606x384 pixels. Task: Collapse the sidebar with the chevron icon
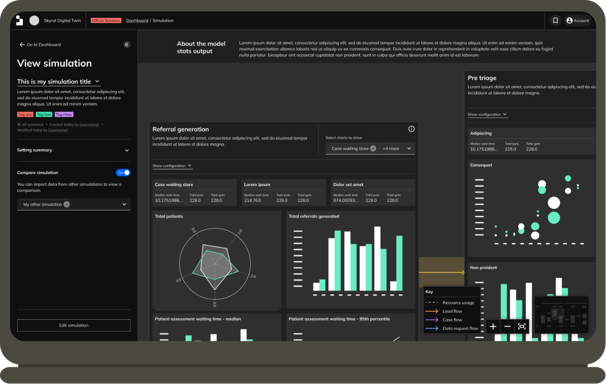(x=126, y=44)
